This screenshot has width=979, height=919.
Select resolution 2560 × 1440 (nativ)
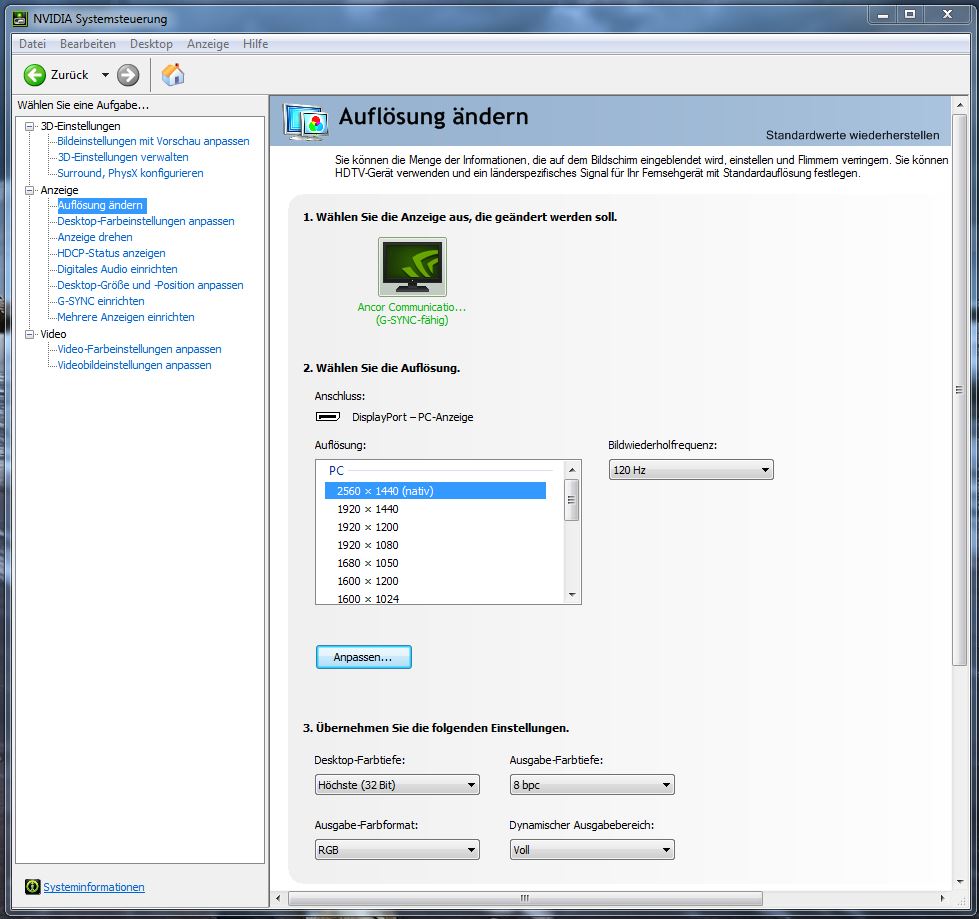(435, 491)
